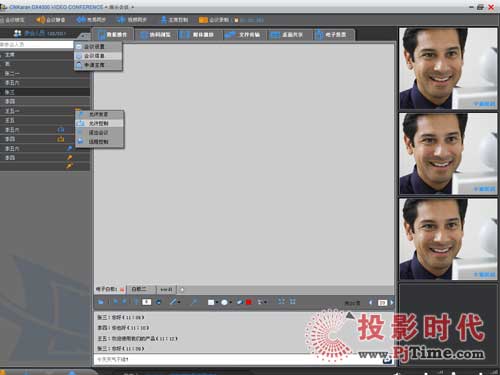The width and height of the screenshot is (500, 375).
Task: Go to next whiteboard page arrow
Action: pos(391,302)
